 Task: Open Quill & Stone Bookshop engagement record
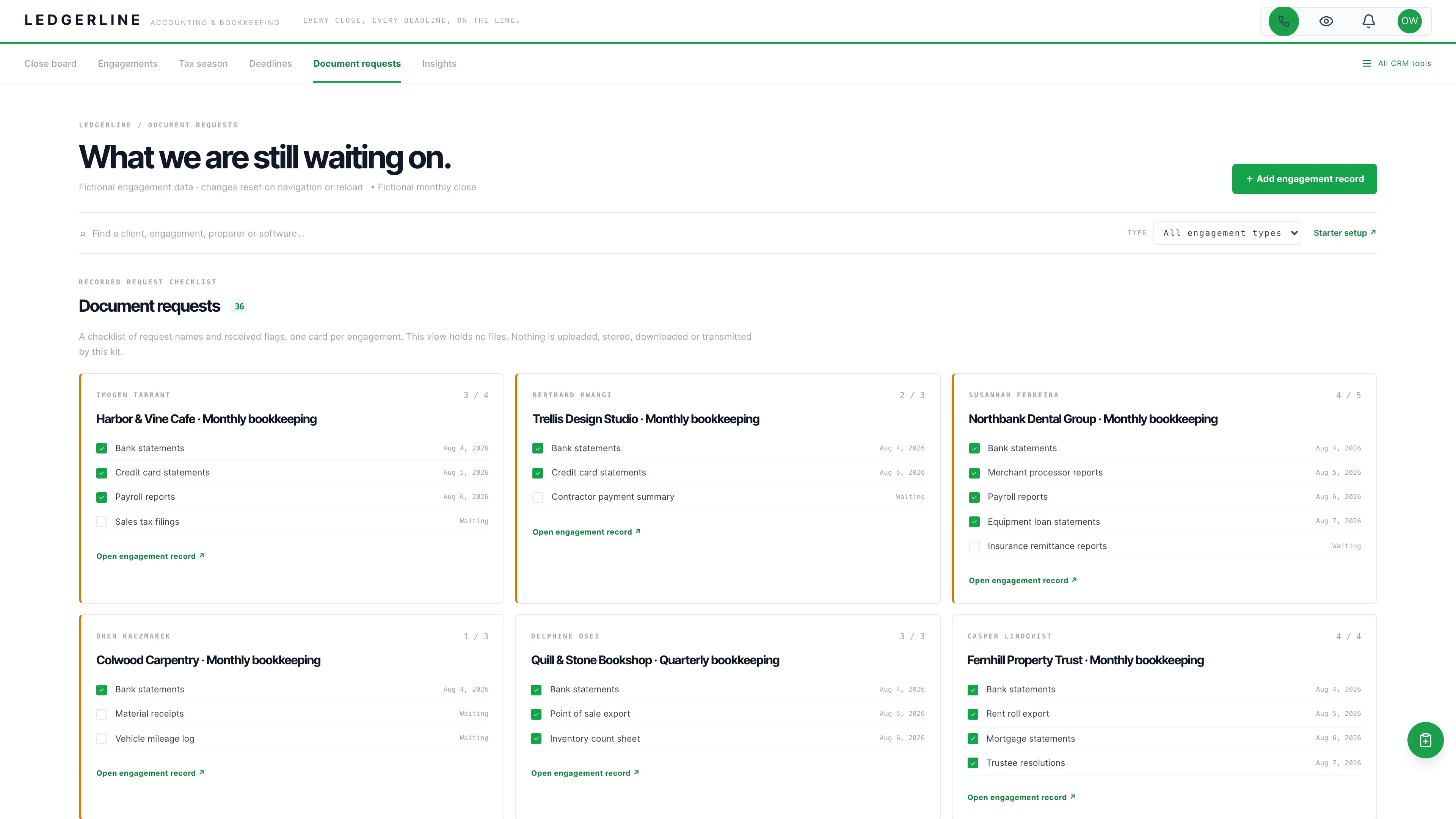coord(585,773)
